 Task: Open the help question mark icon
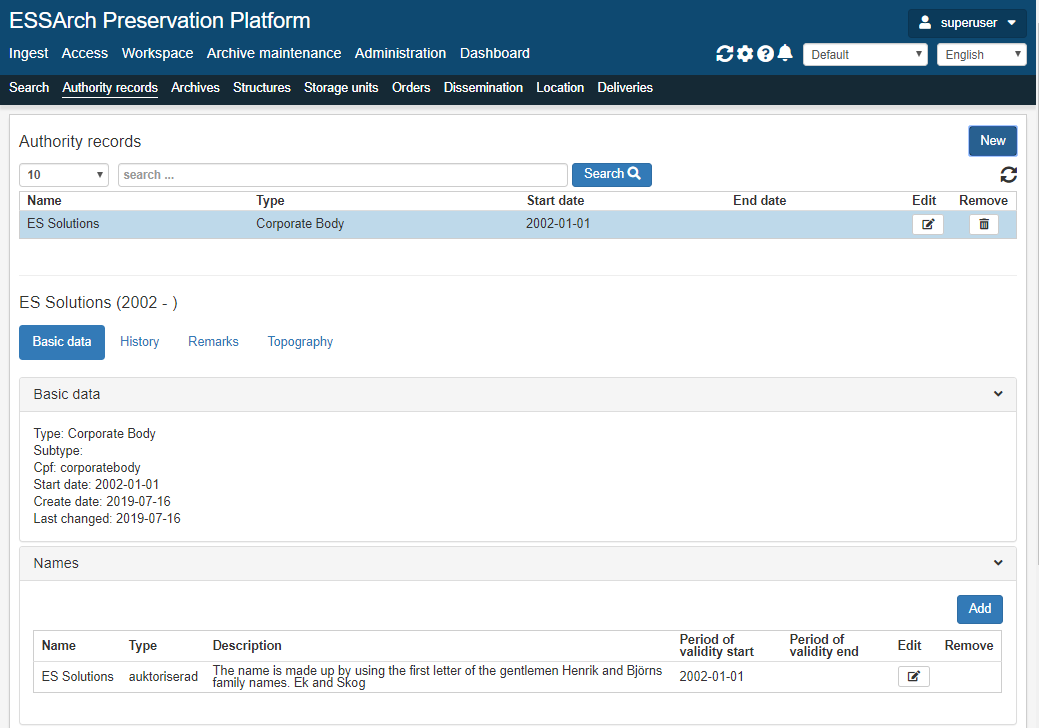point(765,54)
